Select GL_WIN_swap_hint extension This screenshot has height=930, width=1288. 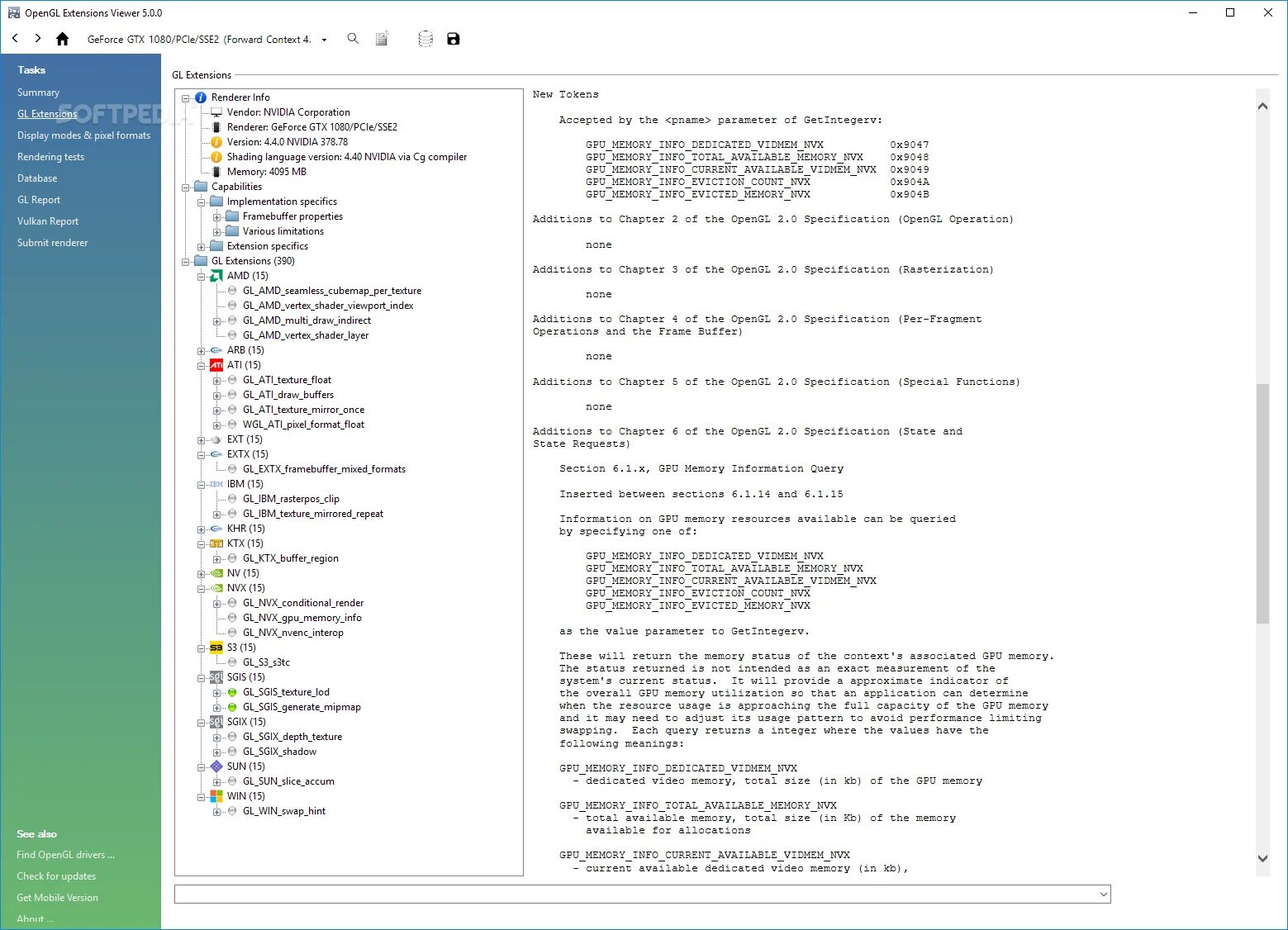click(284, 811)
